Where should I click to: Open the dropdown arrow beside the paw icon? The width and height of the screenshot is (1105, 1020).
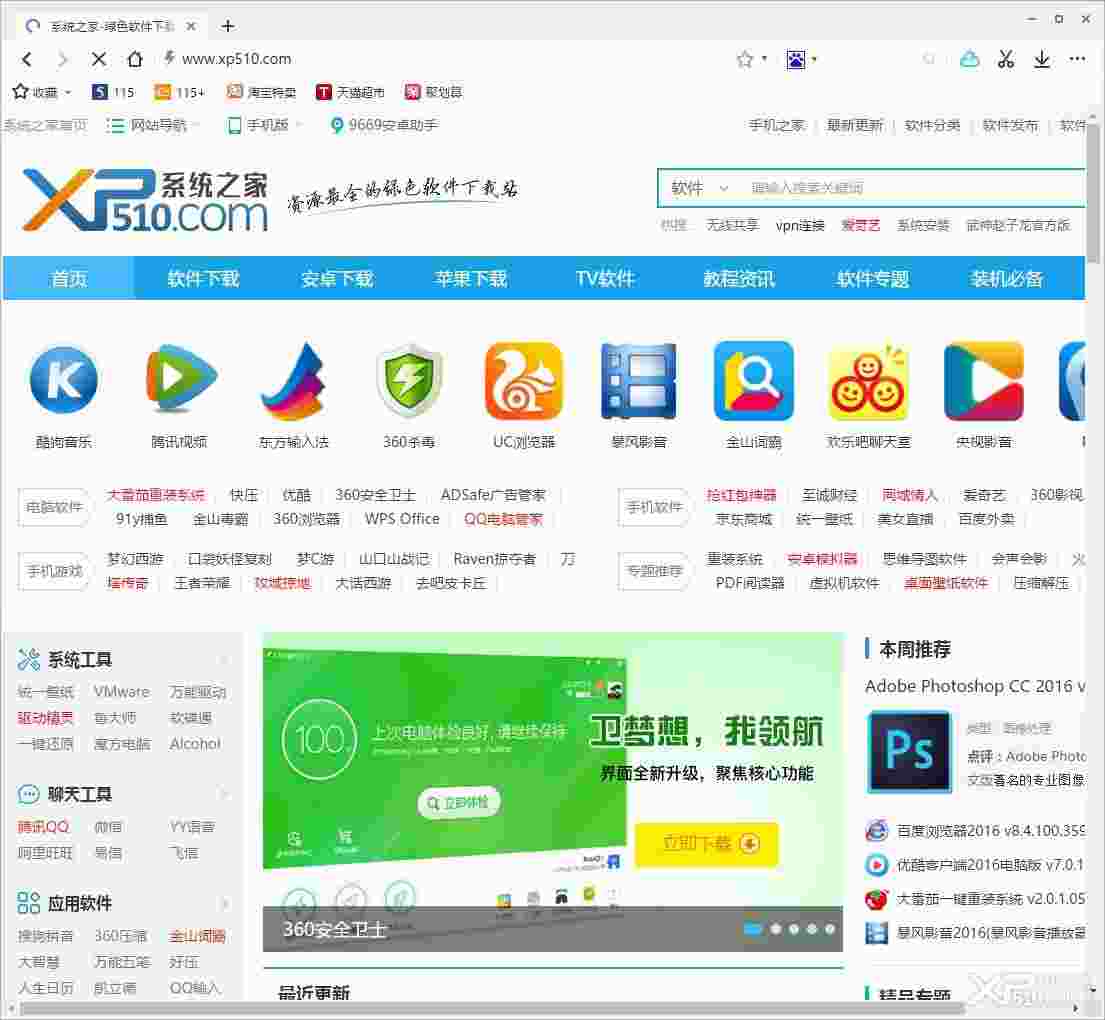click(x=815, y=59)
